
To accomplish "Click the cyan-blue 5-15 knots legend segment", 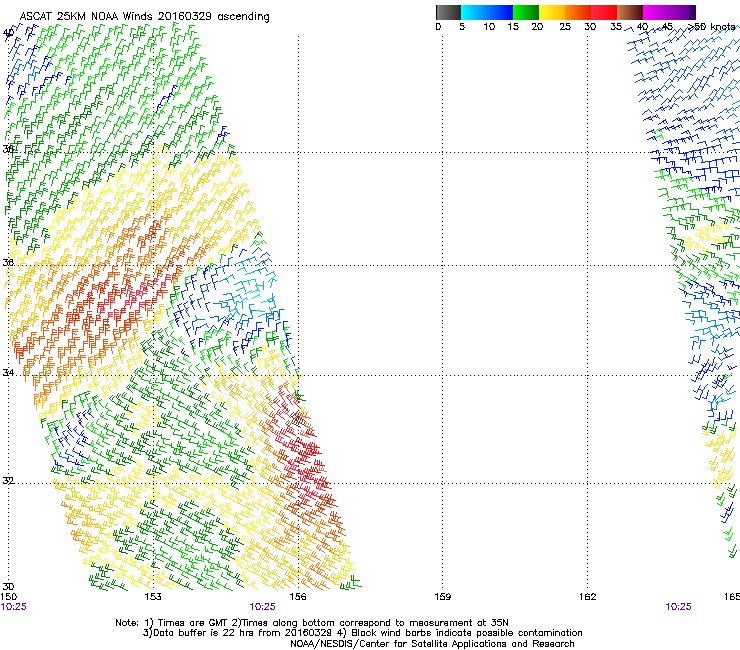I will tap(487, 12).
